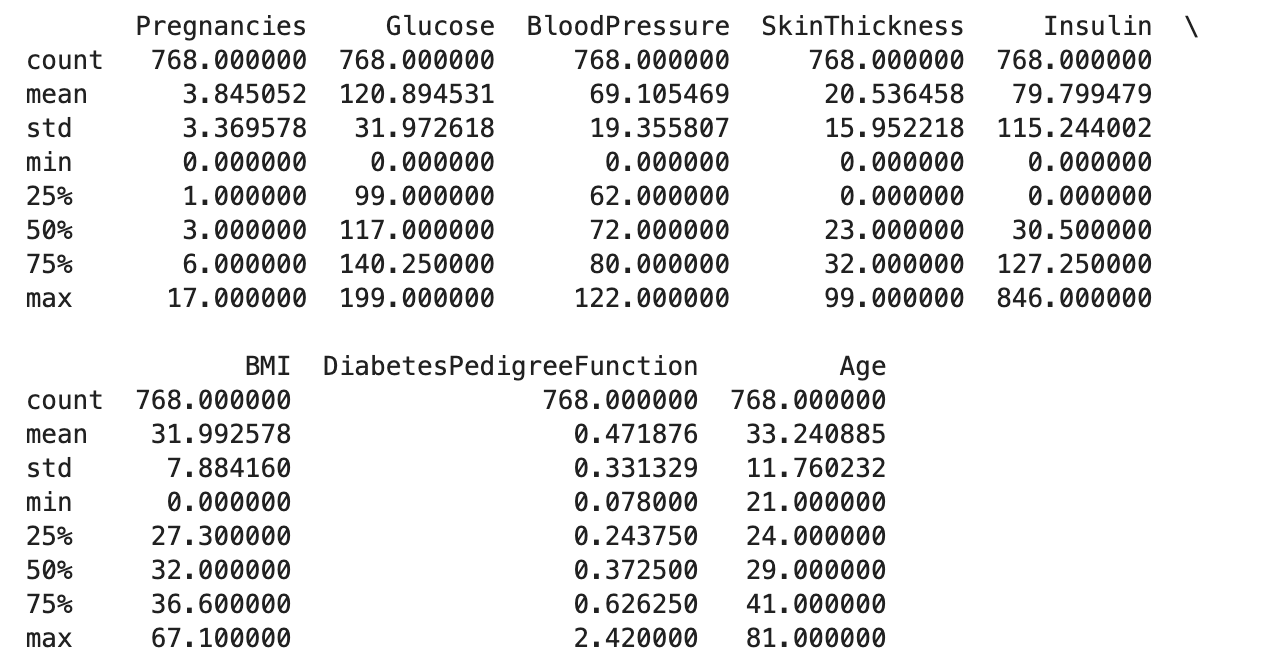1272x672 pixels.
Task: Click the Insulin column header
Action: click(1098, 27)
